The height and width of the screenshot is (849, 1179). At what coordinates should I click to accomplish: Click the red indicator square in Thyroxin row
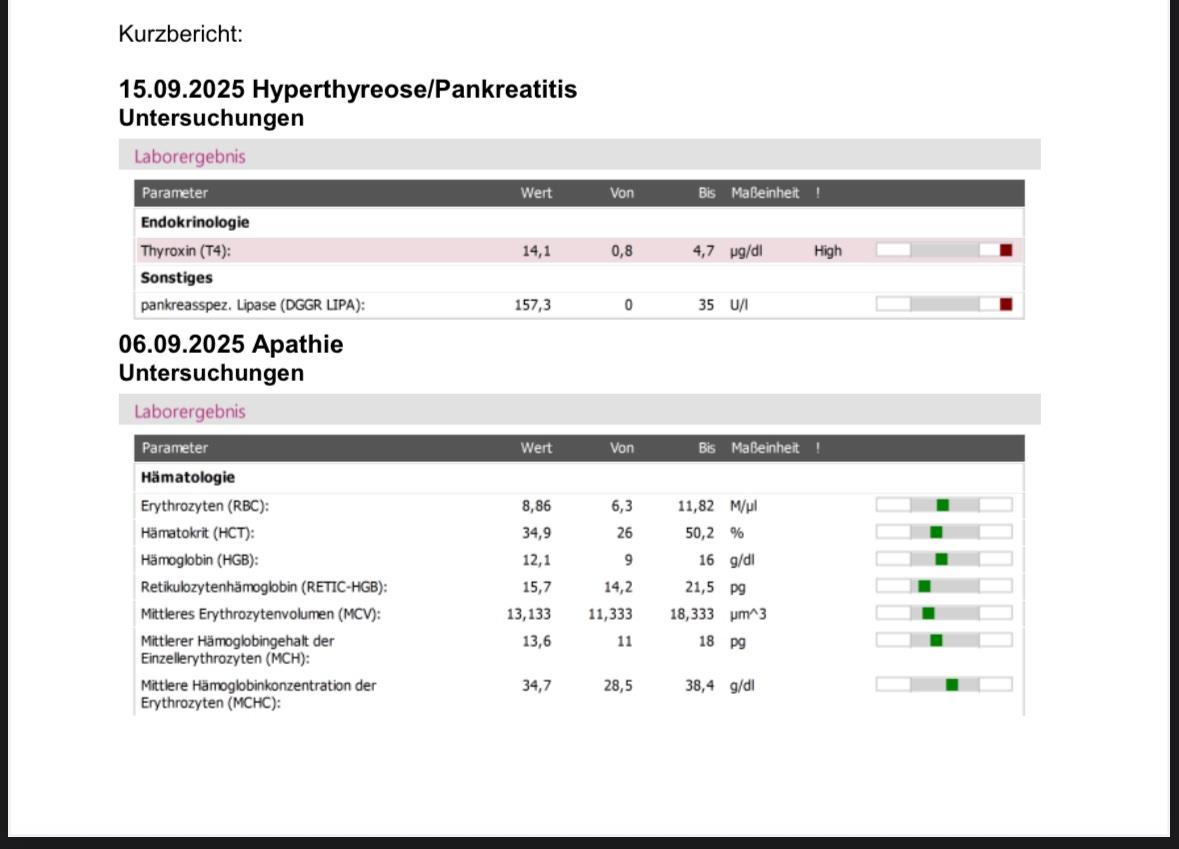click(x=1006, y=251)
